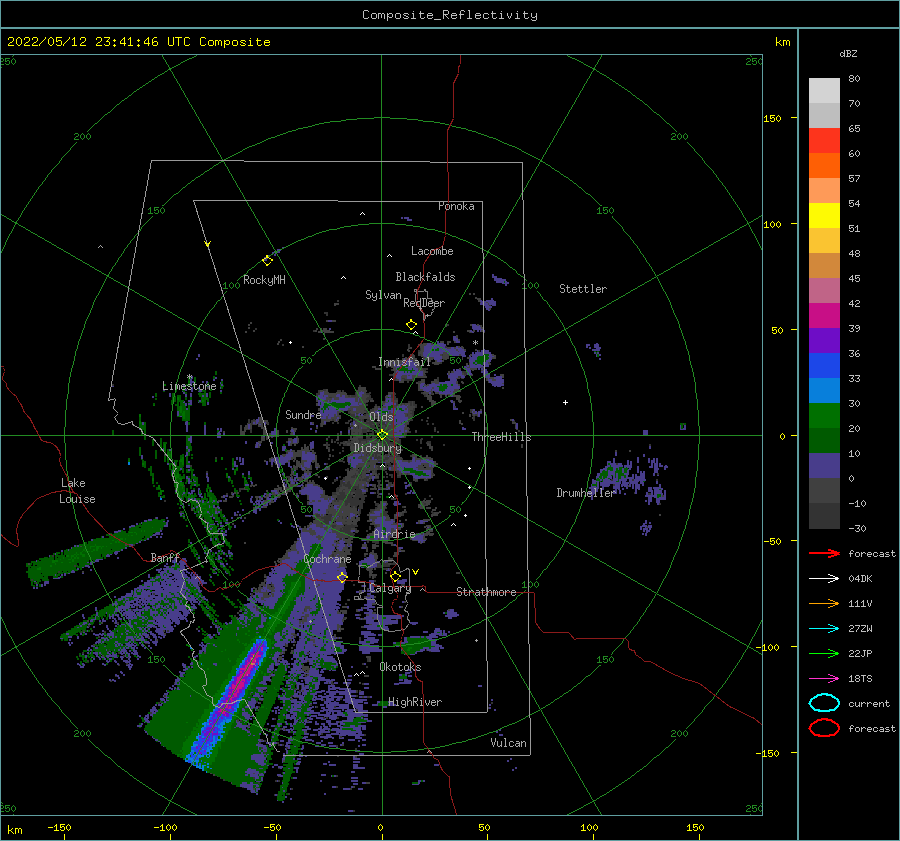This screenshot has height=841, width=900.
Task: Pick the bright yellow 54-51 dBZ swatch
Action: coord(824,215)
